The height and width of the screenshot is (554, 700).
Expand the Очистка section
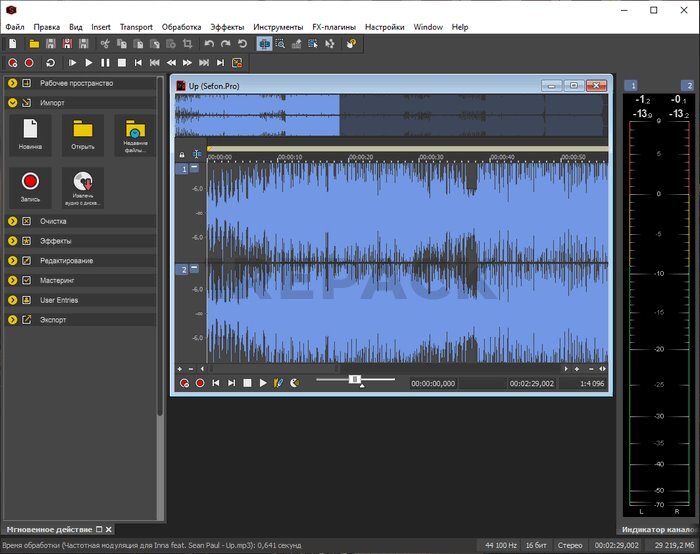point(13,221)
